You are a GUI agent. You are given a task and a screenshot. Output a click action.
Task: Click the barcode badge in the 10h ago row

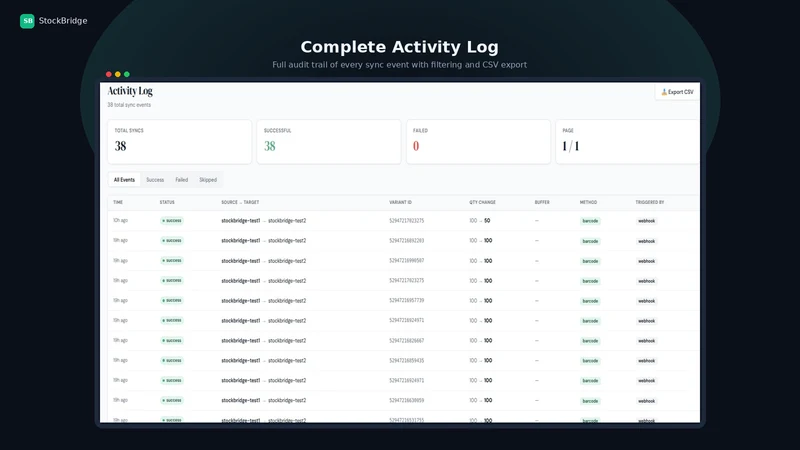click(x=590, y=221)
